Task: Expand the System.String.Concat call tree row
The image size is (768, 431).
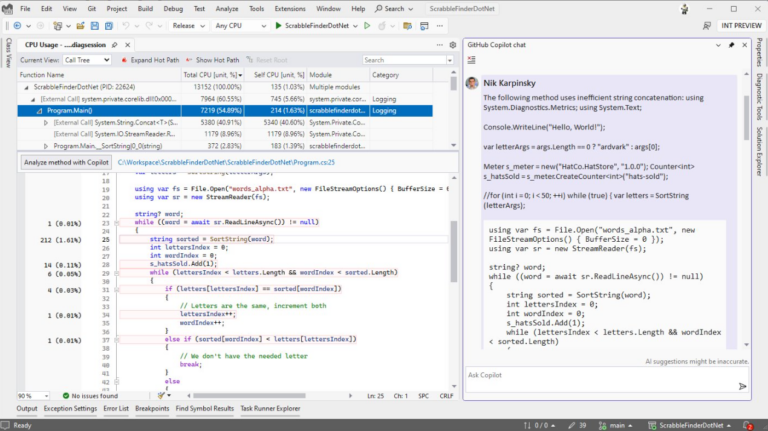Action: coord(46,122)
